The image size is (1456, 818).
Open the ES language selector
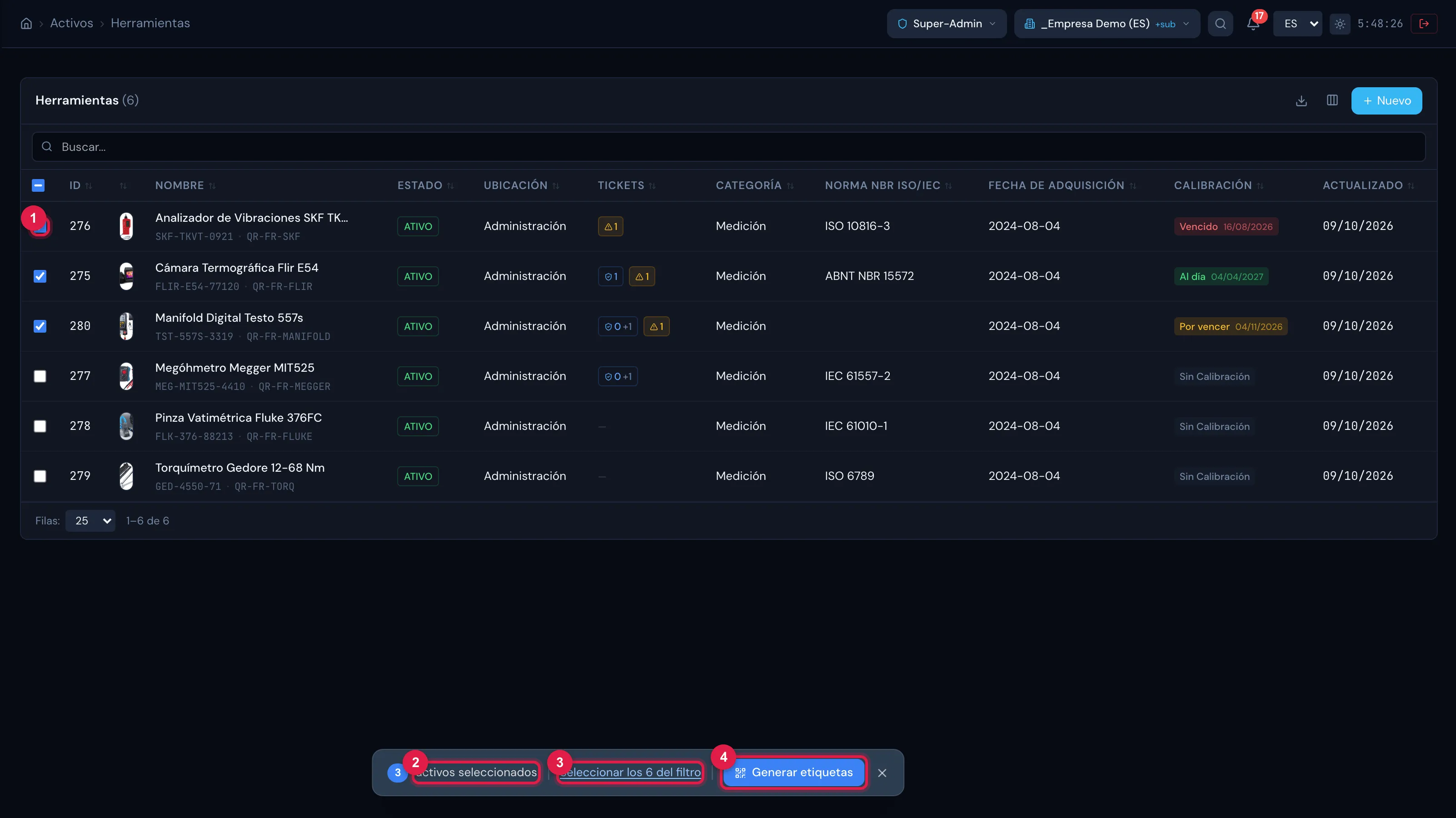1297,24
